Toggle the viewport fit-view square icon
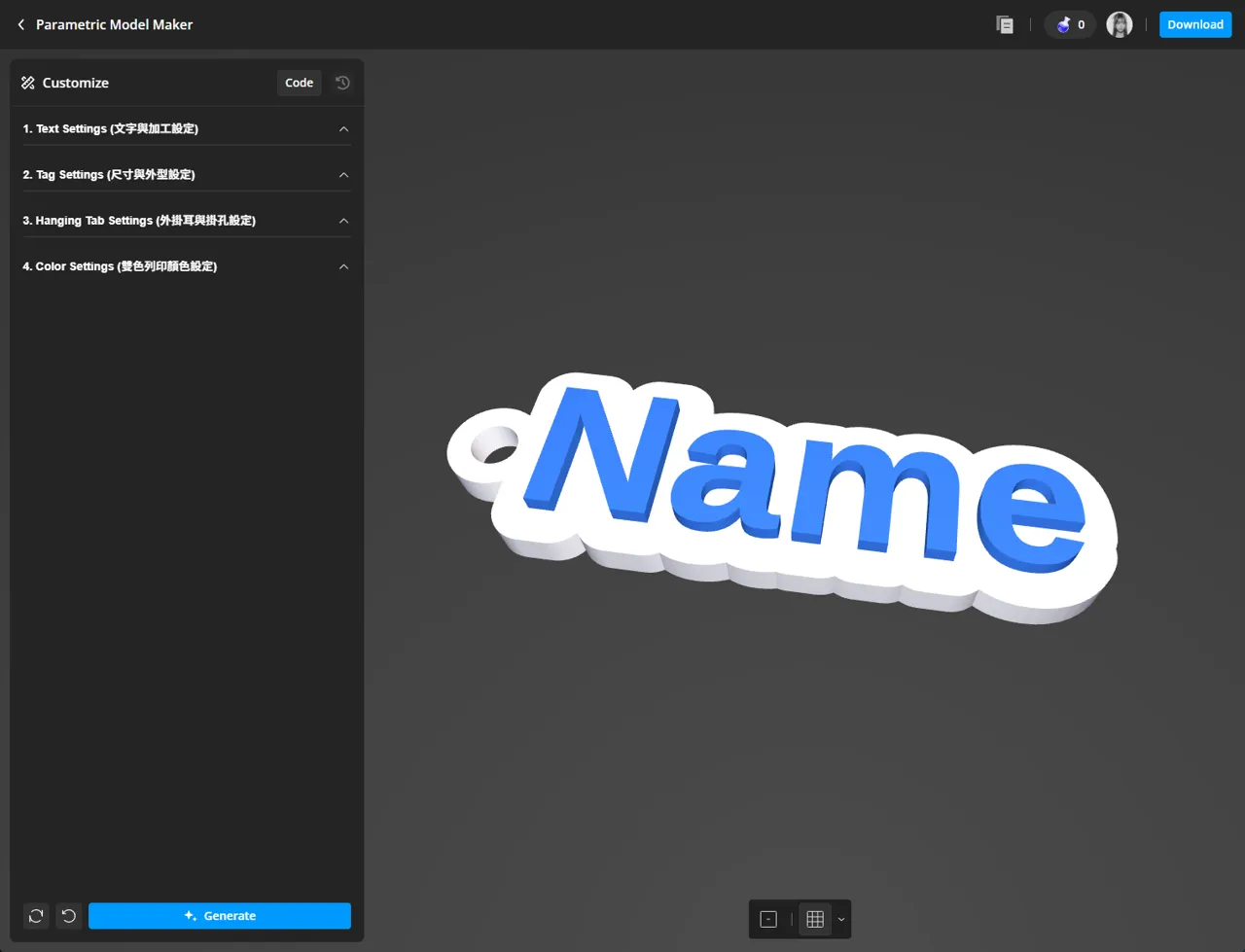The width and height of the screenshot is (1245, 952). 768,919
